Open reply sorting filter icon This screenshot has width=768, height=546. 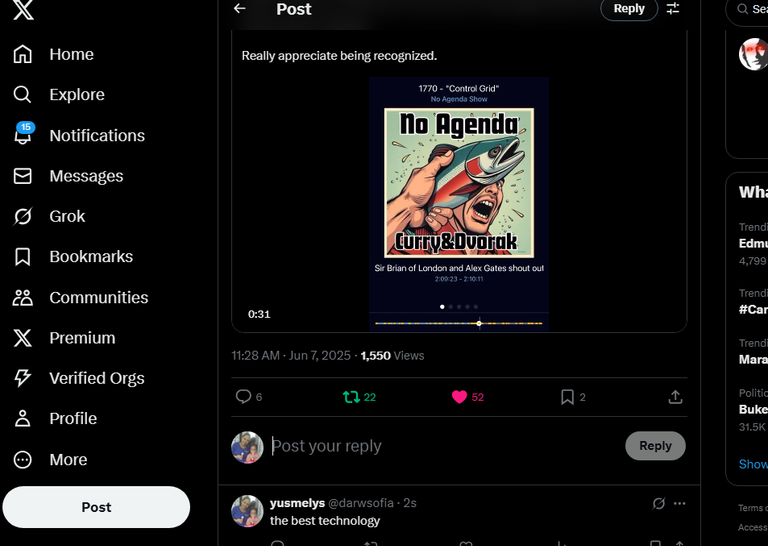(x=673, y=8)
